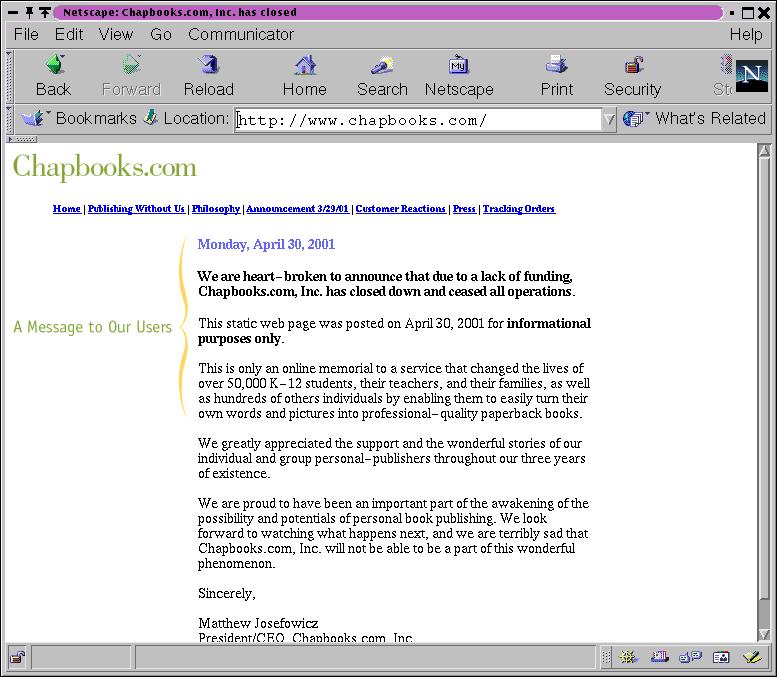Open Address Book from the component bar
The height and width of the screenshot is (677, 777).
721,658
